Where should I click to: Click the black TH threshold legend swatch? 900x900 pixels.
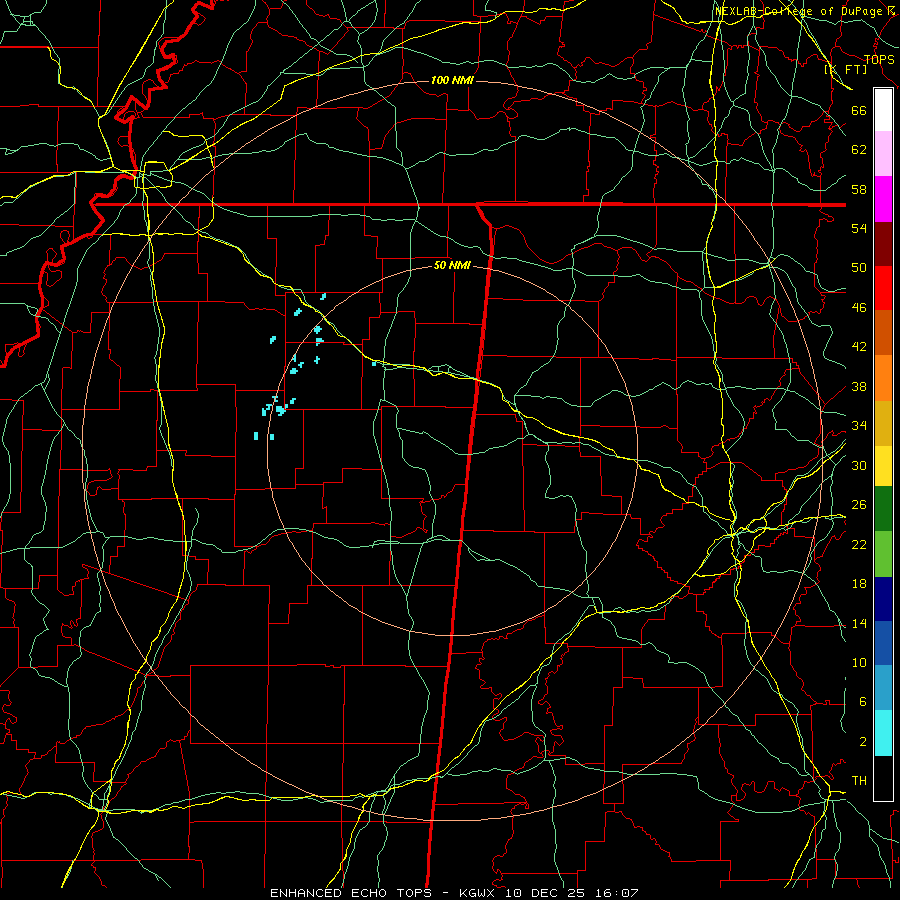coord(883,778)
